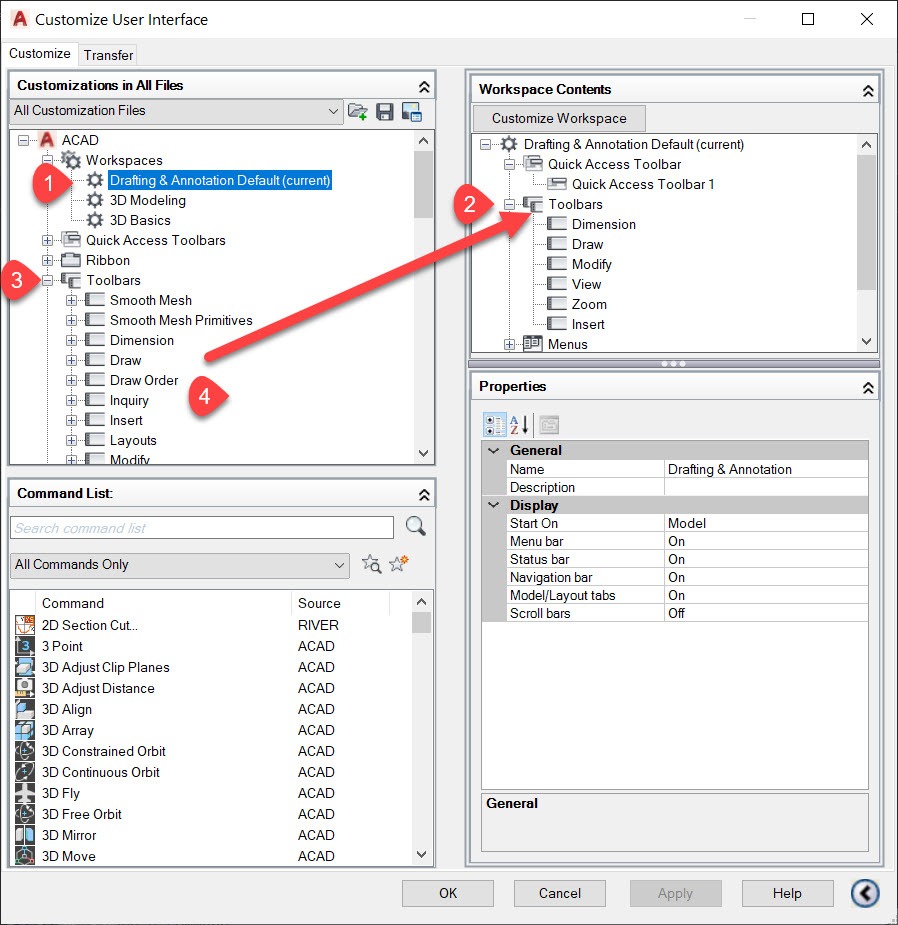Collapse the Customizations in All Files panel

[x=424, y=86]
